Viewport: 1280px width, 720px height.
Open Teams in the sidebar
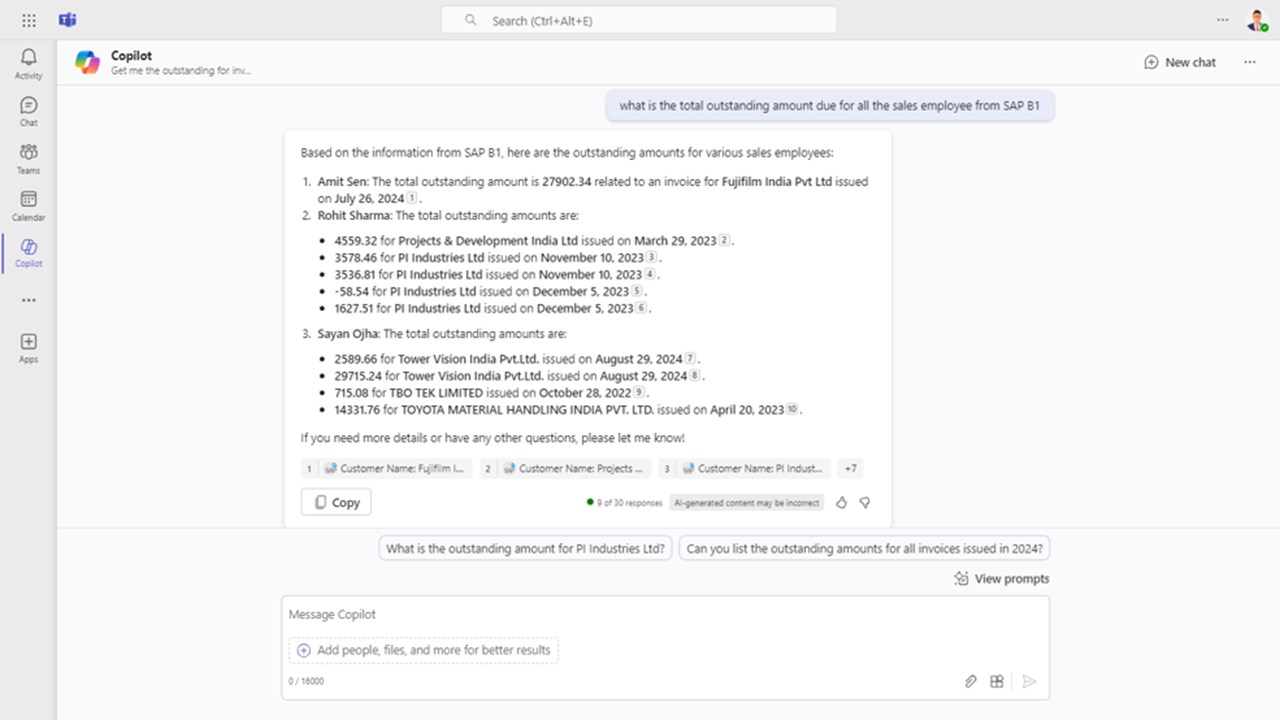[28, 158]
